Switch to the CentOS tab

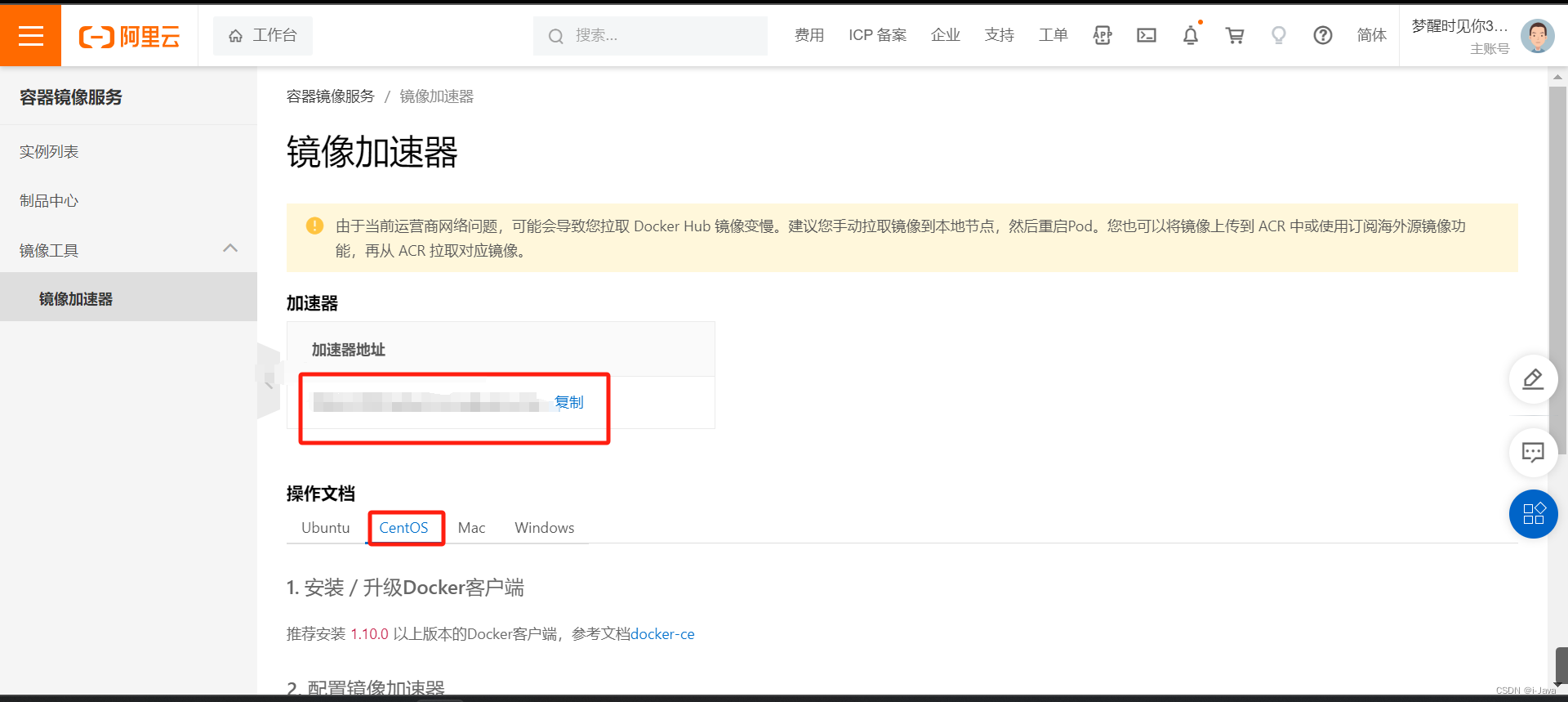(x=403, y=528)
